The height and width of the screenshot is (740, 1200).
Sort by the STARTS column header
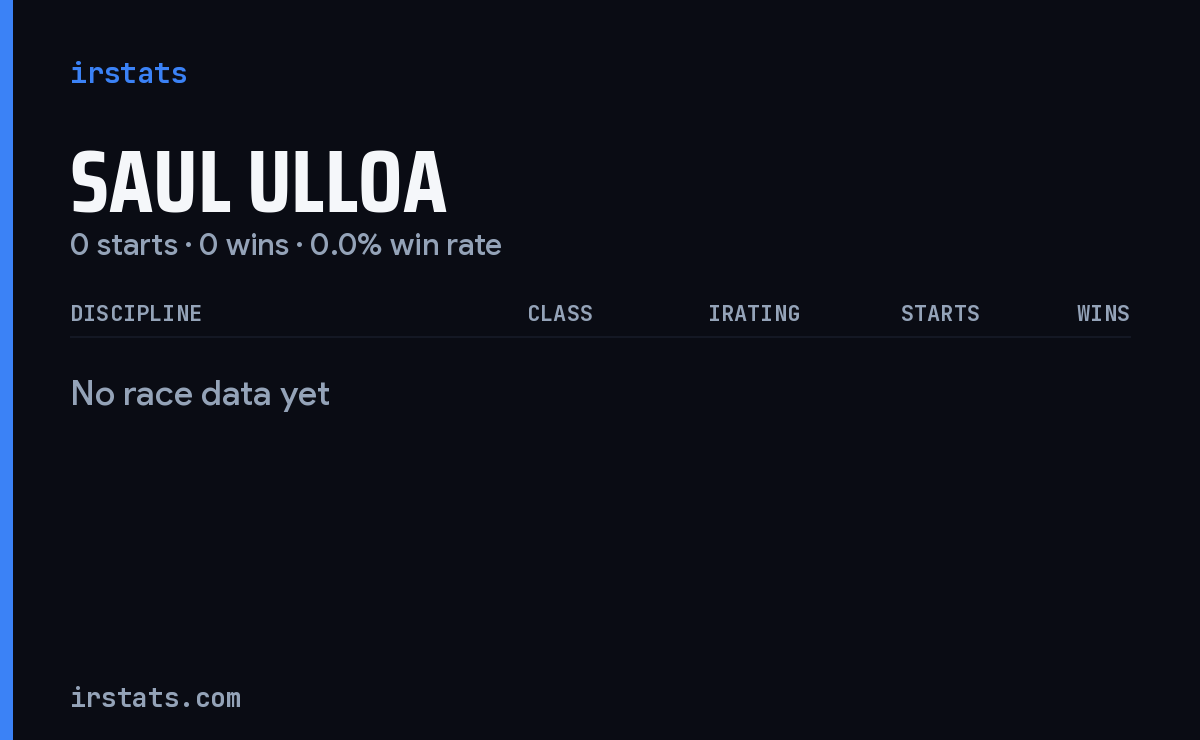point(940,313)
